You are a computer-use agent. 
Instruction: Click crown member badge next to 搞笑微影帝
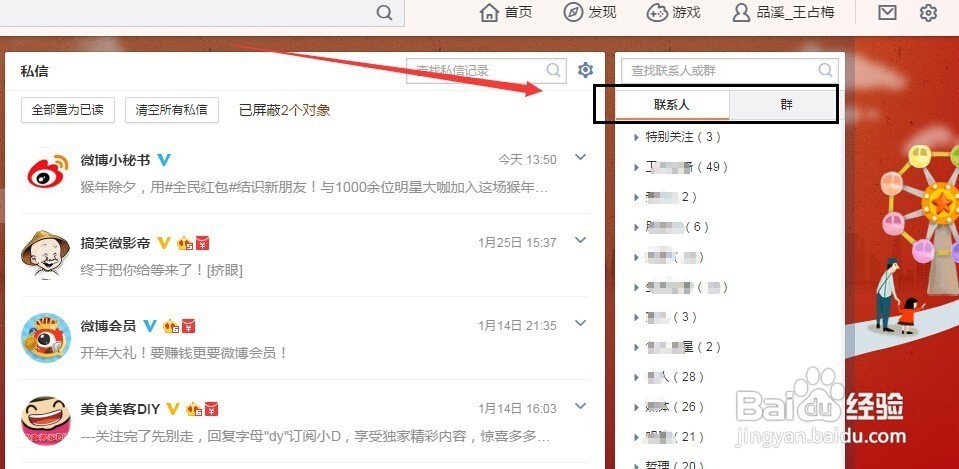(185, 243)
